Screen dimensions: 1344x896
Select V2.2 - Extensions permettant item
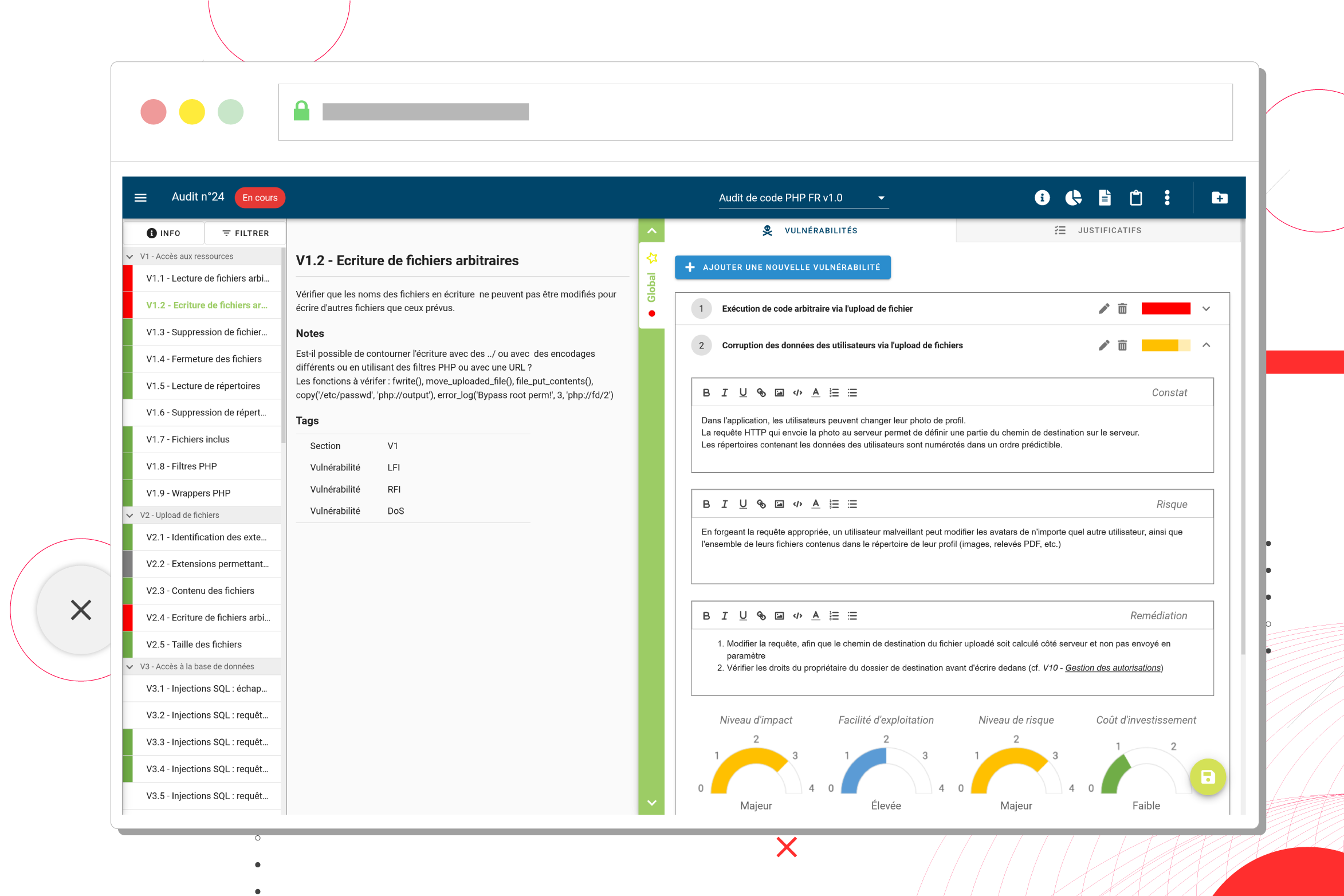tap(202, 564)
